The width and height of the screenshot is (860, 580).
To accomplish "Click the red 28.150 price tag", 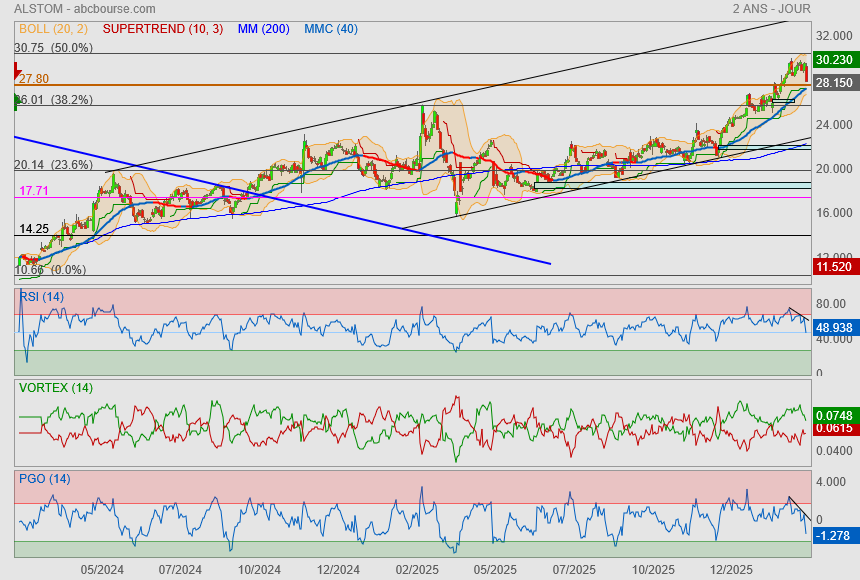I will 834,83.
